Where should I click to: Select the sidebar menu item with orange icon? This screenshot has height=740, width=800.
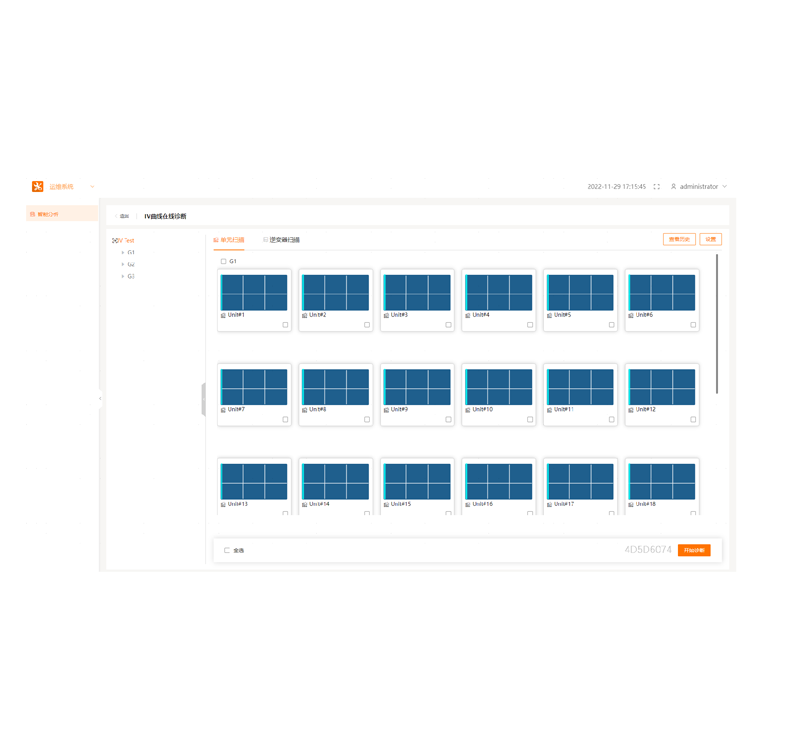pos(48,213)
